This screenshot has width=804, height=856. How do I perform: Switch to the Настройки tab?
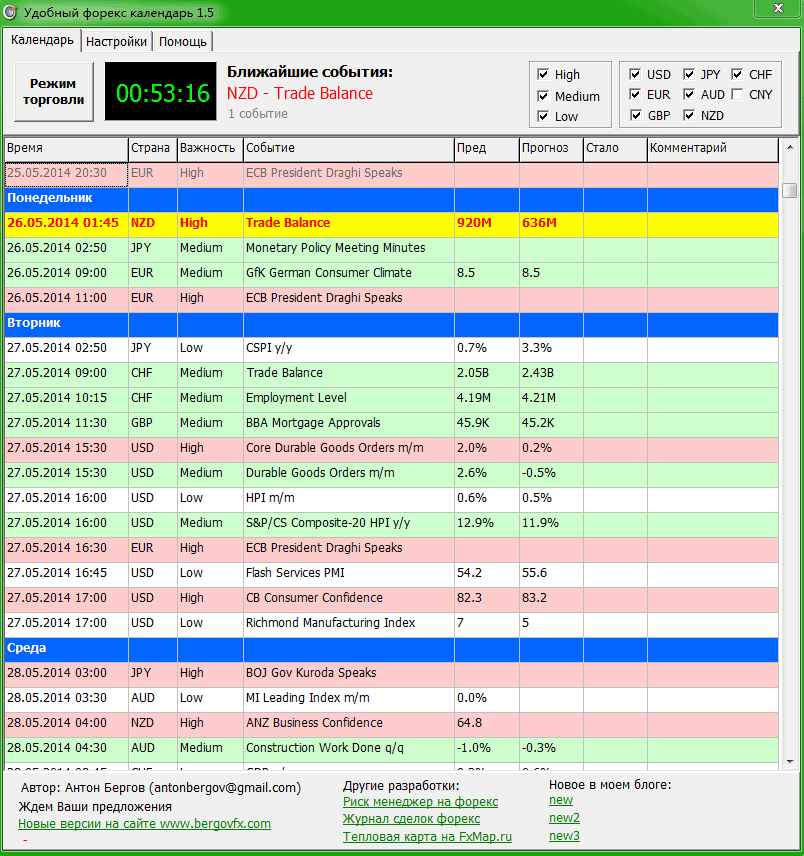click(x=117, y=41)
